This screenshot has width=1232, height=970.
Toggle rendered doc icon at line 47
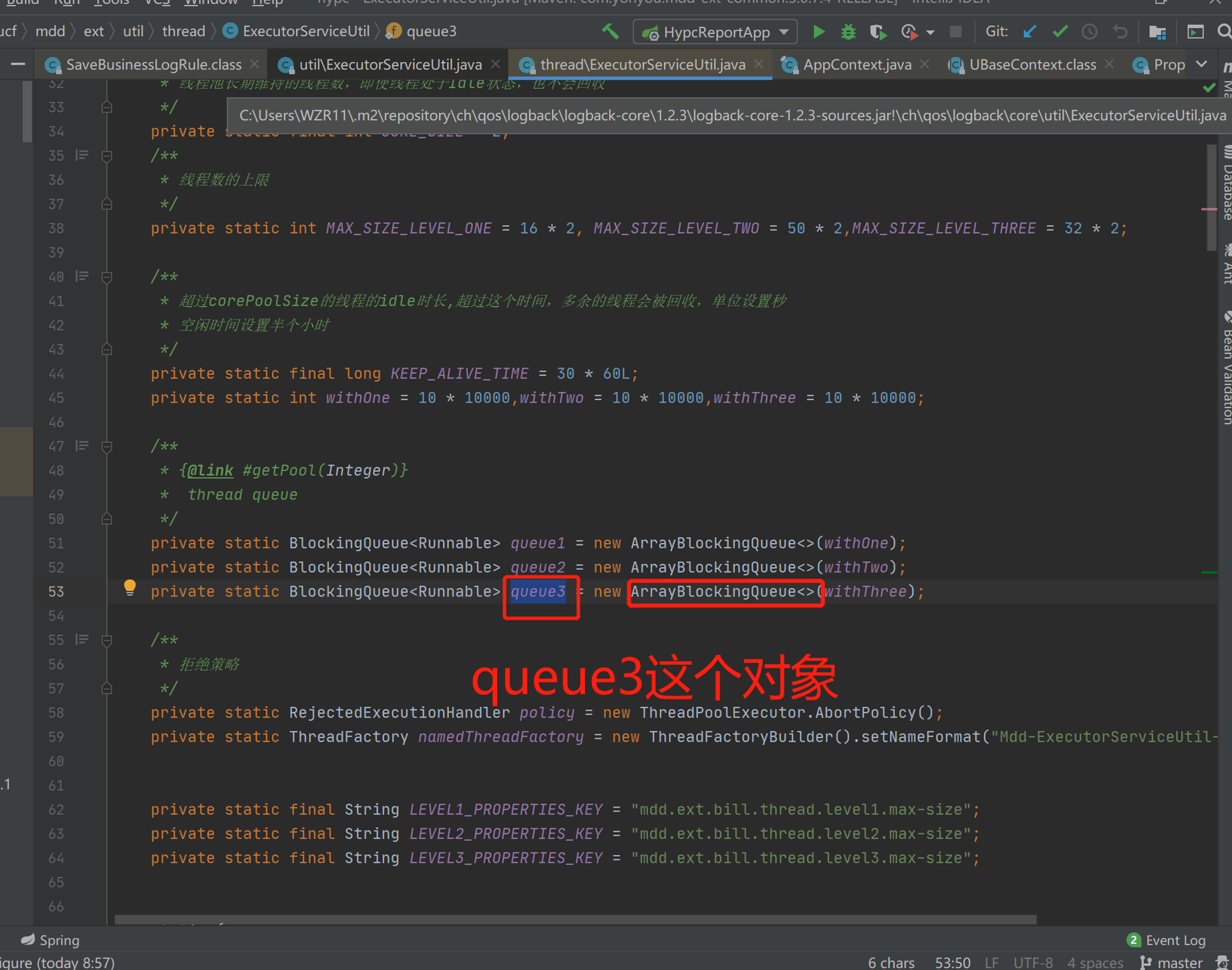point(82,446)
